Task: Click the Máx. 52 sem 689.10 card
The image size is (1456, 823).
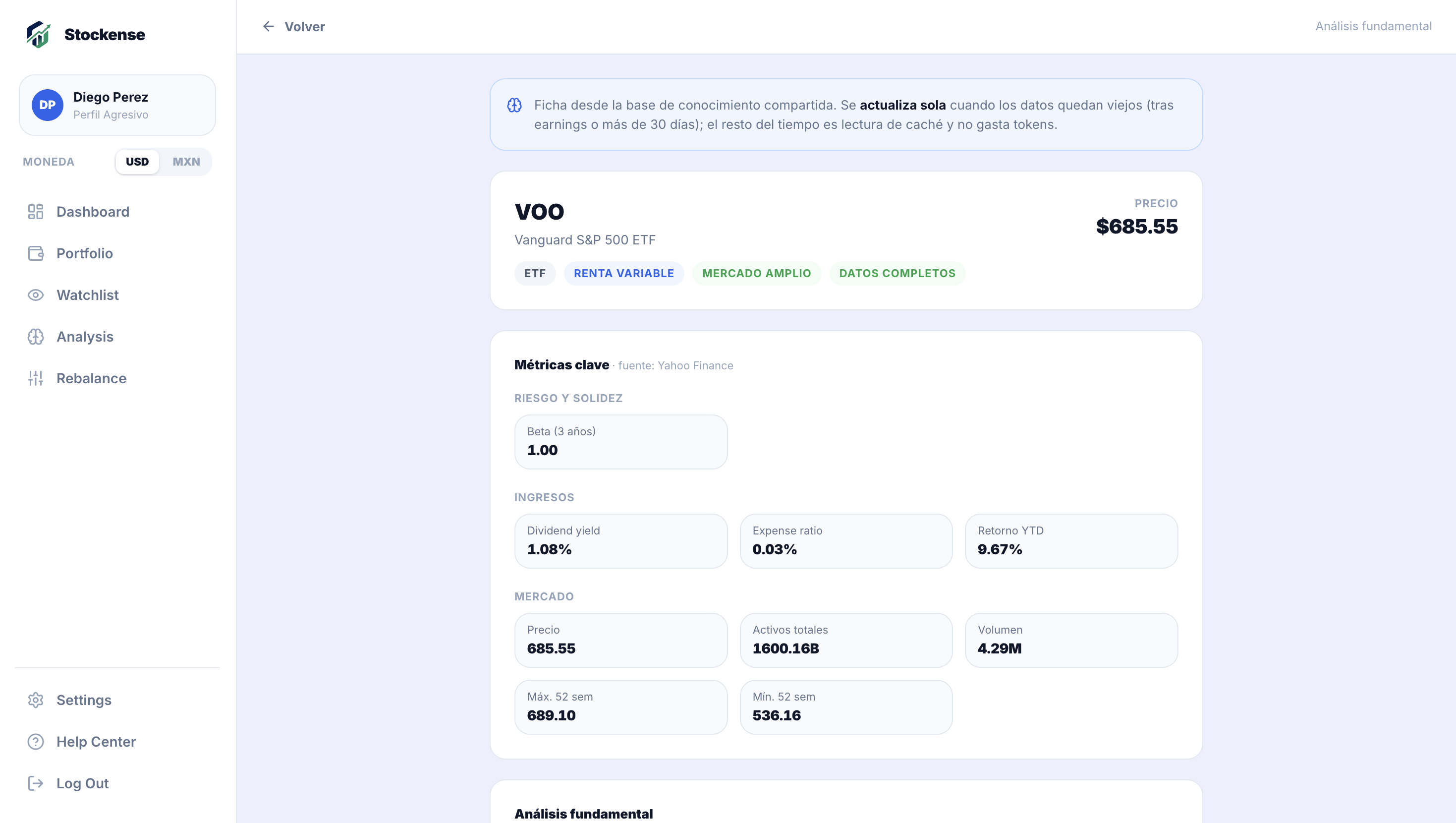Action: coord(620,707)
